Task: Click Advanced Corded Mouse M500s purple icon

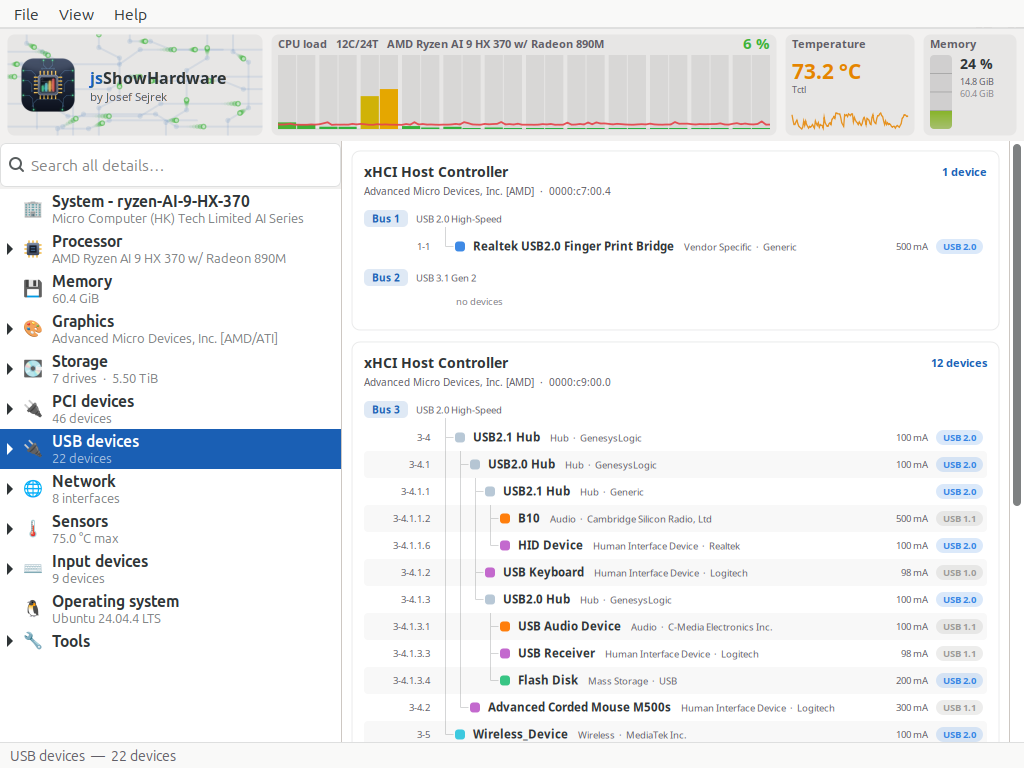Action: click(x=475, y=707)
